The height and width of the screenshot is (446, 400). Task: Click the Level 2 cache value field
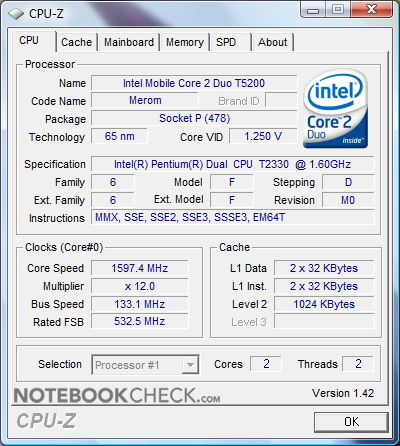pos(324,304)
